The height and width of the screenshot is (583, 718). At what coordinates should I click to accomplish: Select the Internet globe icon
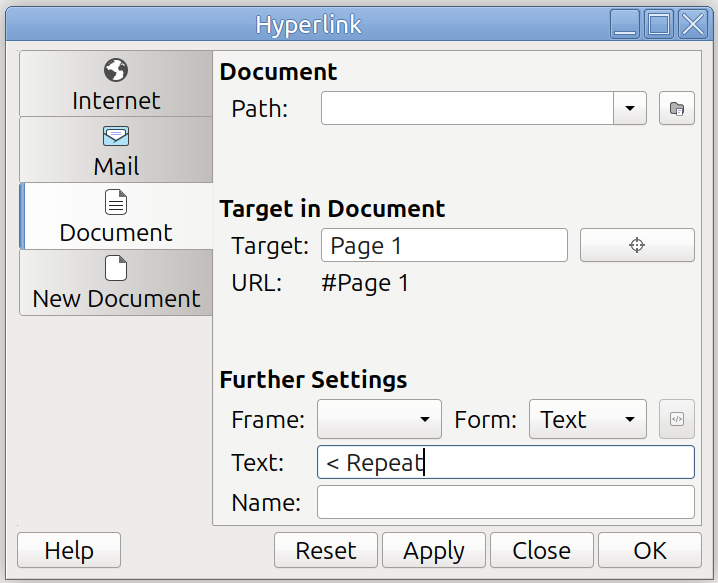(x=116, y=71)
